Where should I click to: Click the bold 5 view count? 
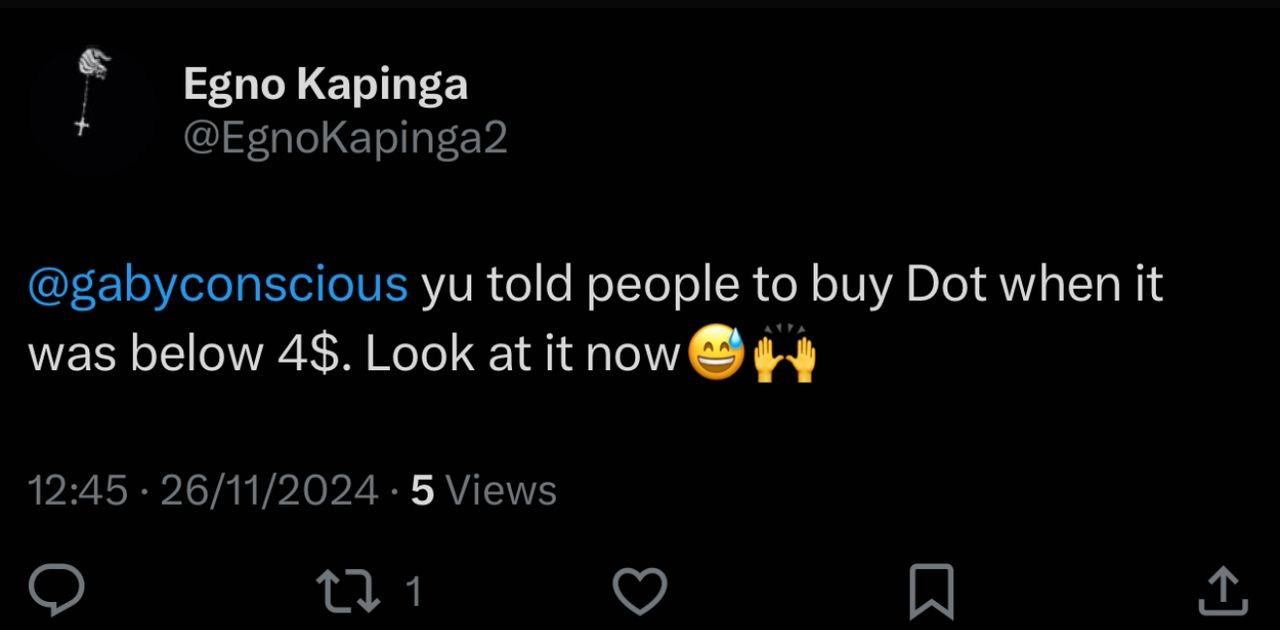tap(422, 490)
